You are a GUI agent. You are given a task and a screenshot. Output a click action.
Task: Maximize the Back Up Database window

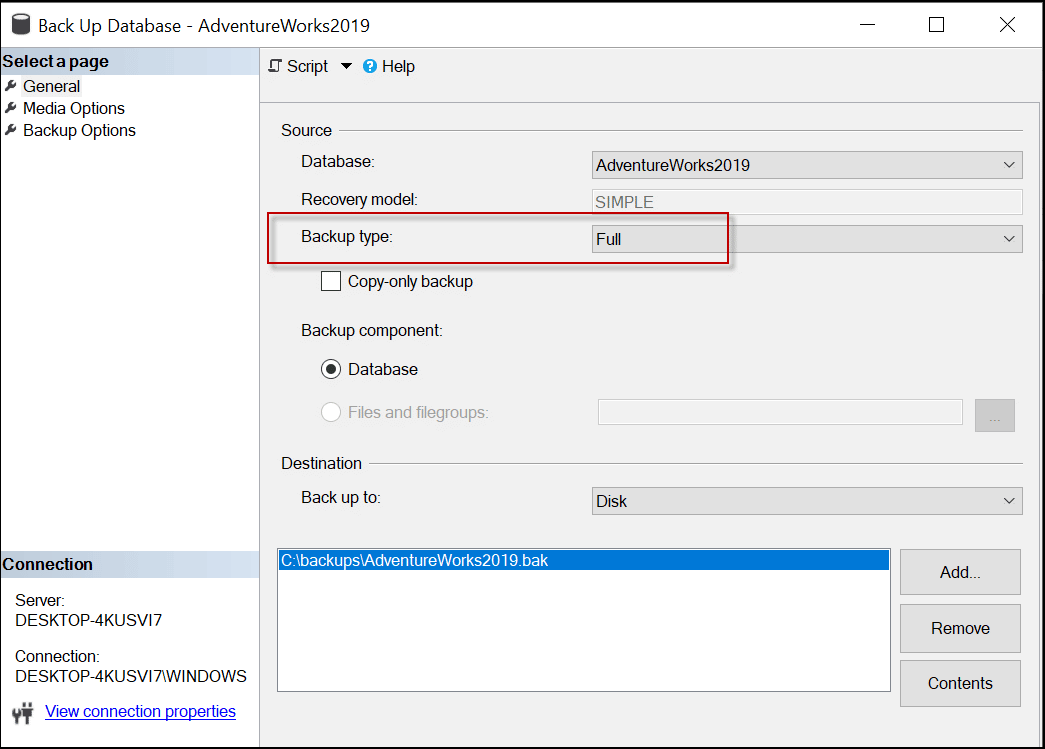(x=936, y=25)
